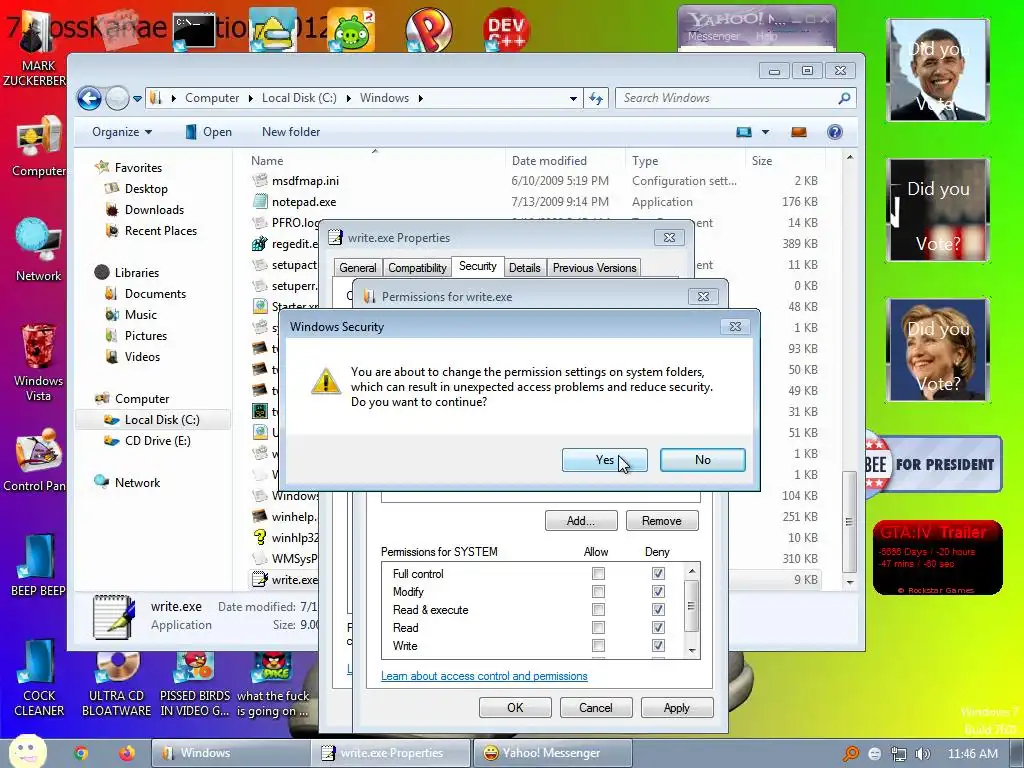1024x768 pixels.
Task: Select Downloads in Favorites
Action: 154,210
